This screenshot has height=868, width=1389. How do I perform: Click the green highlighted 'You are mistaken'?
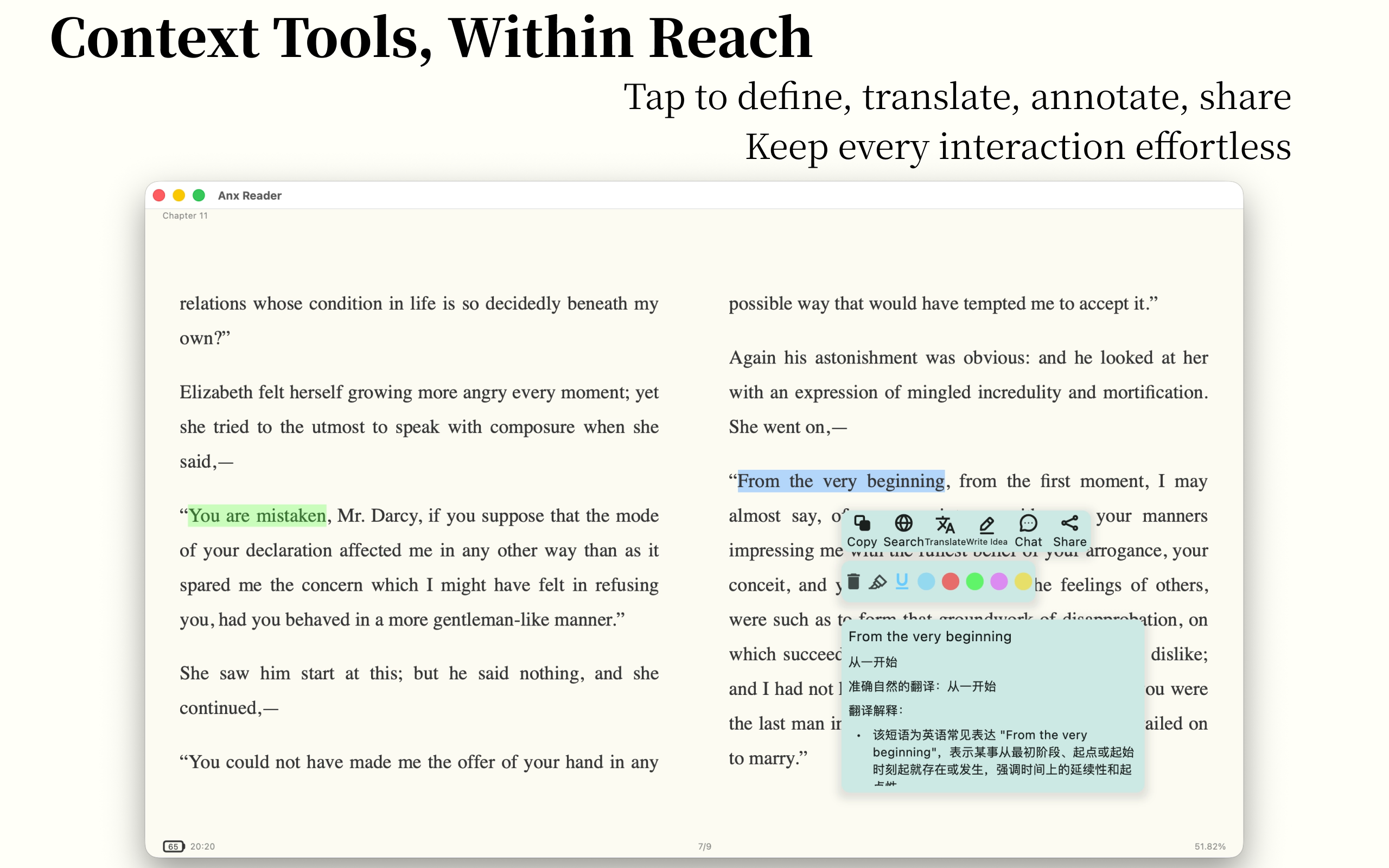[x=257, y=515]
